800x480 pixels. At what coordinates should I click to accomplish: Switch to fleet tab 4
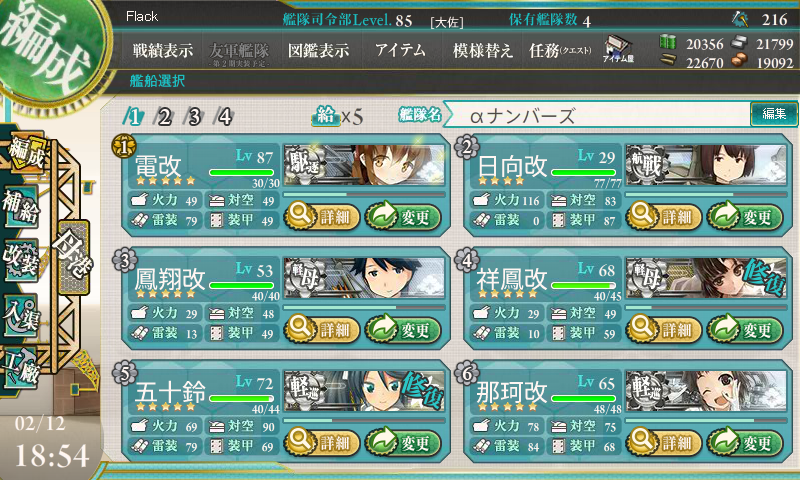(x=224, y=117)
